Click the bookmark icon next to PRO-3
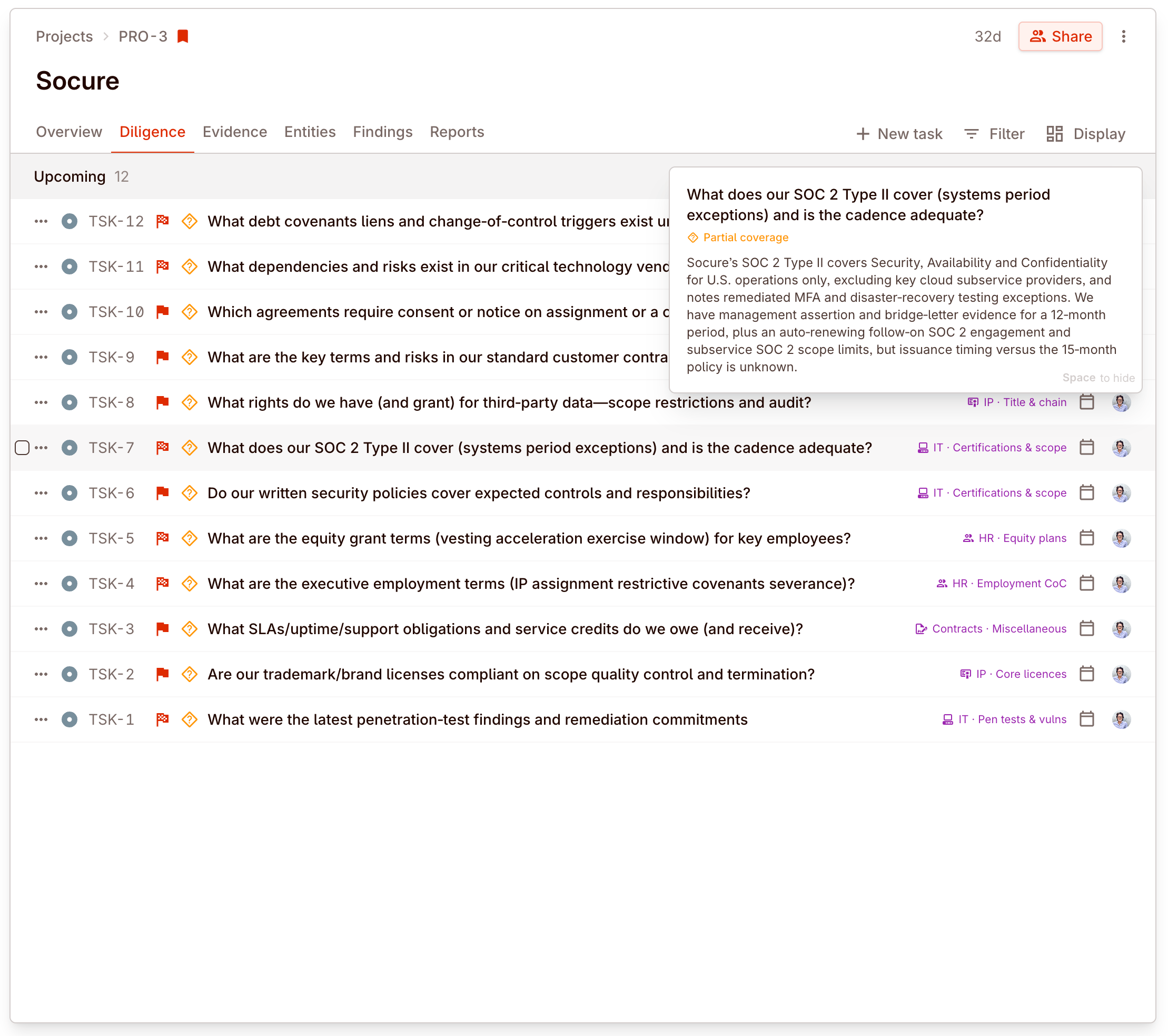The height and width of the screenshot is (1036, 1168). [x=183, y=36]
